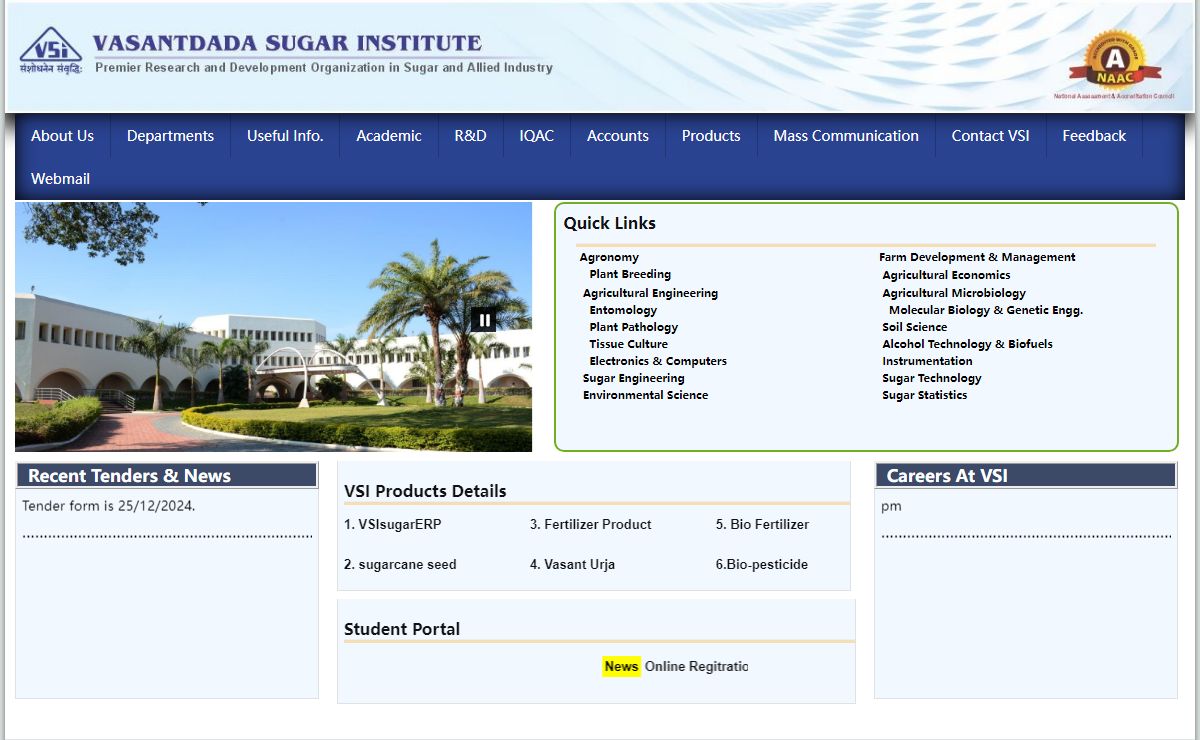Open the Vasant Urja product link
Viewport: 1200px width, 740px height.
coord(572,564)
